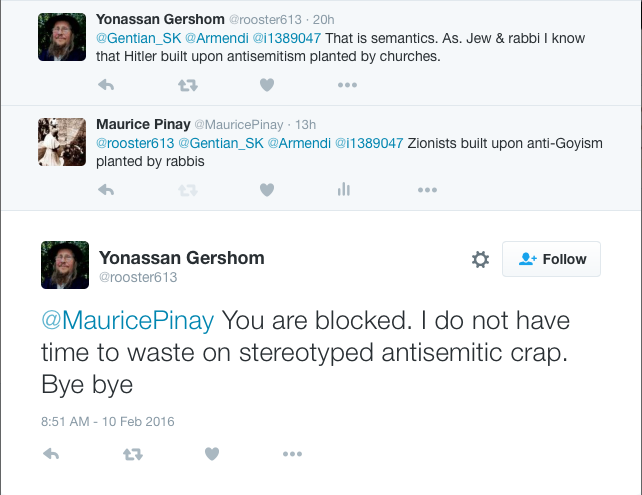Image resolution: width=642 pixels, height=495 pixels.
Task: Follow Yonassan Gershom
Action: click(552, 259)
